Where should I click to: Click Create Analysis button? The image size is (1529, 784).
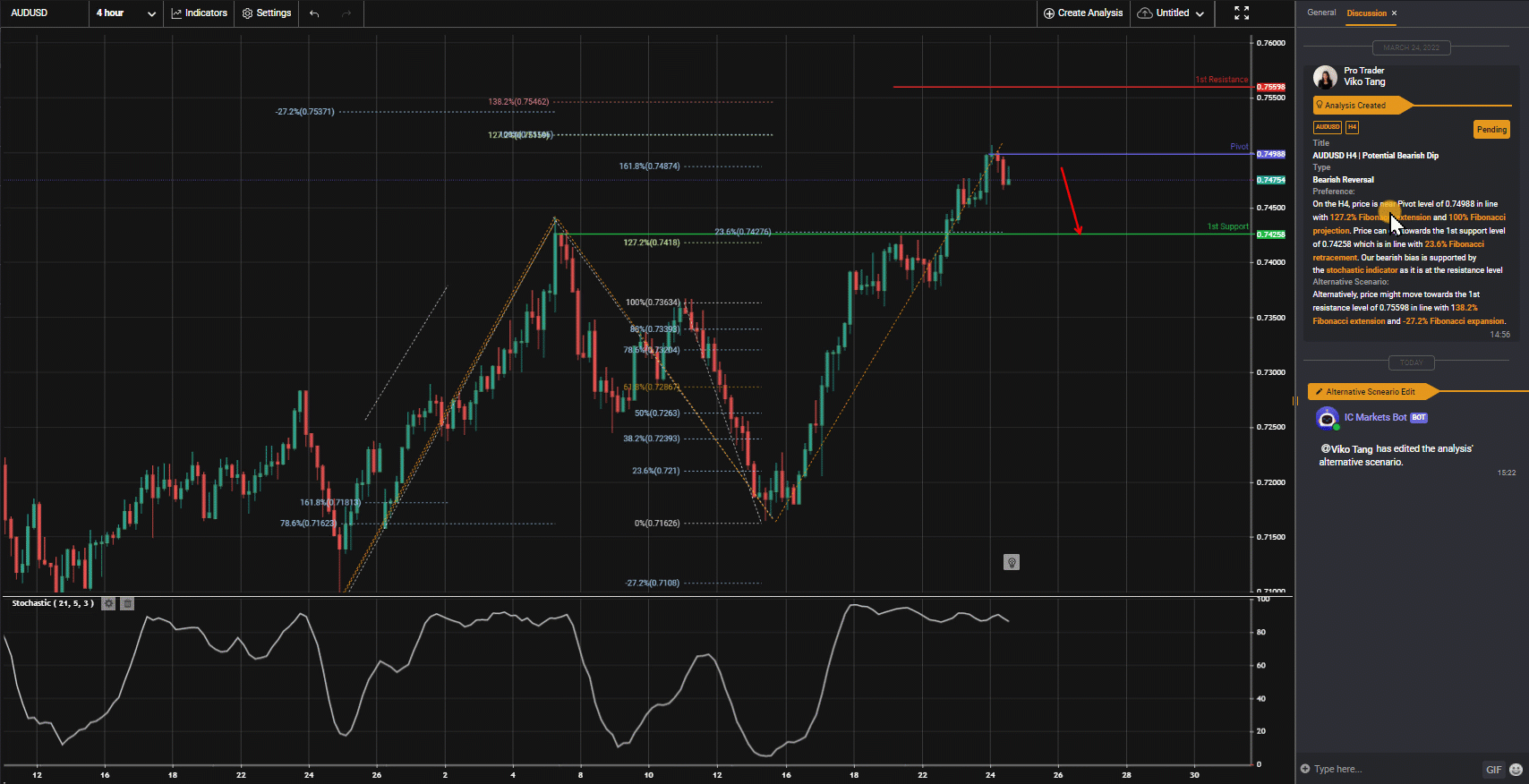pyautogui.click(x=1083, y=13)
